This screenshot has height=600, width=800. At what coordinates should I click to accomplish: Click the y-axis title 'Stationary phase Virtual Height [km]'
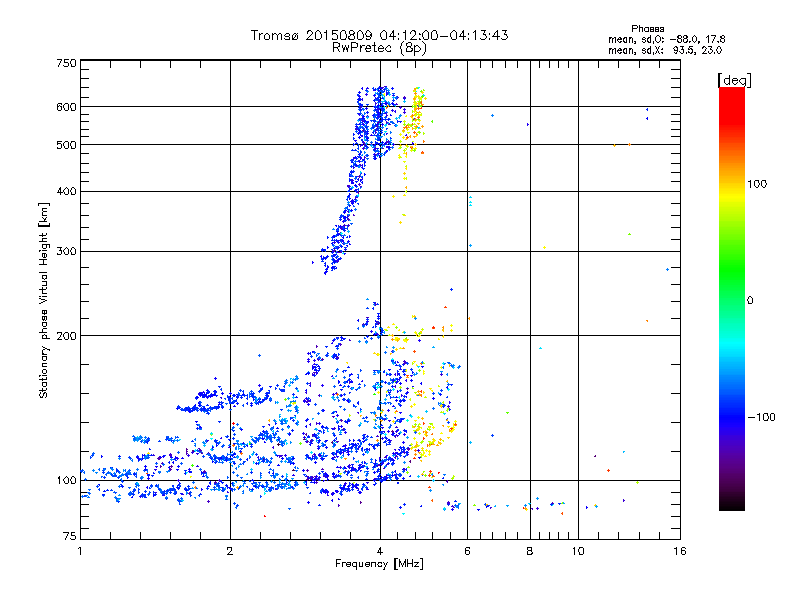pyautogui.click(x=44, y=301)
